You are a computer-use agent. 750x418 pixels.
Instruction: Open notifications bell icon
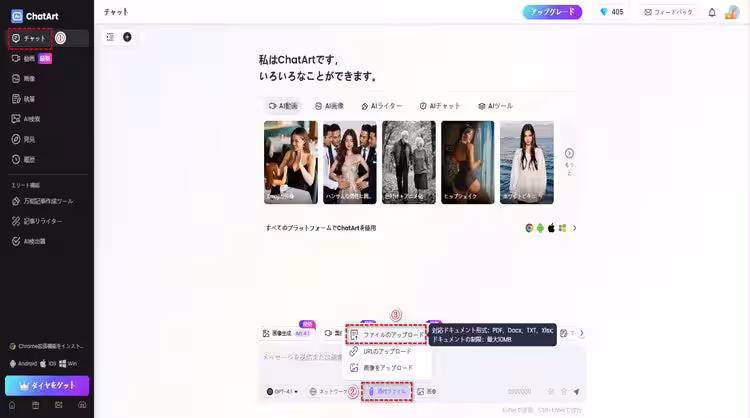(712, 12)
